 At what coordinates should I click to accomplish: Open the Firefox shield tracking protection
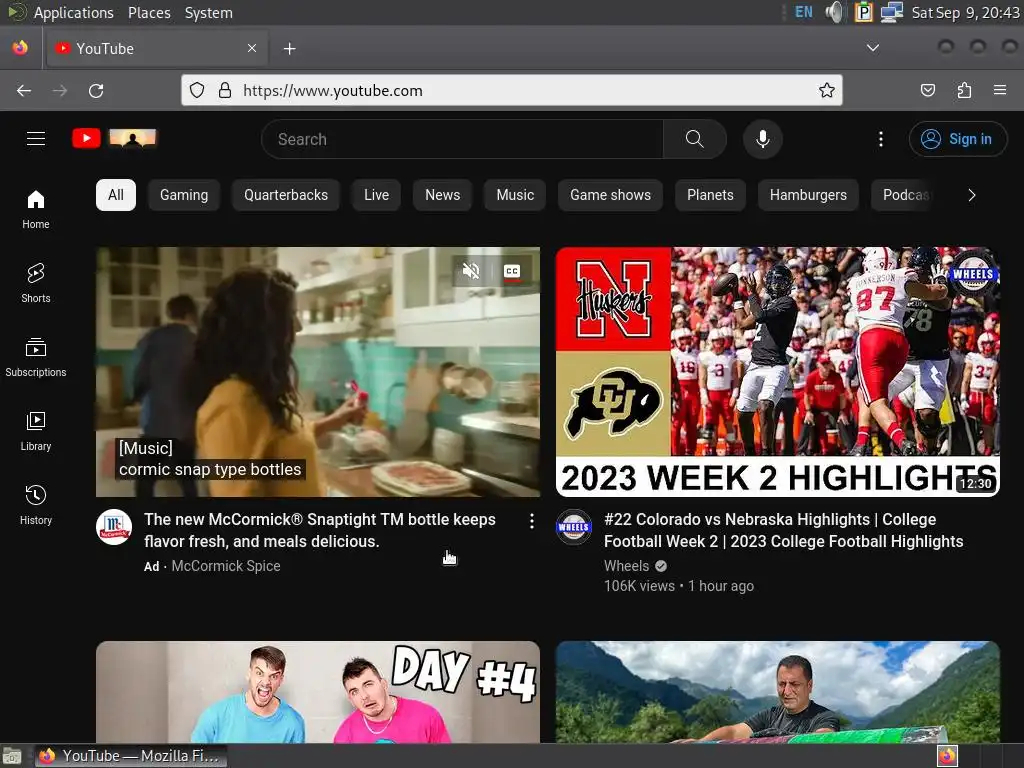(x=197, y=90)
